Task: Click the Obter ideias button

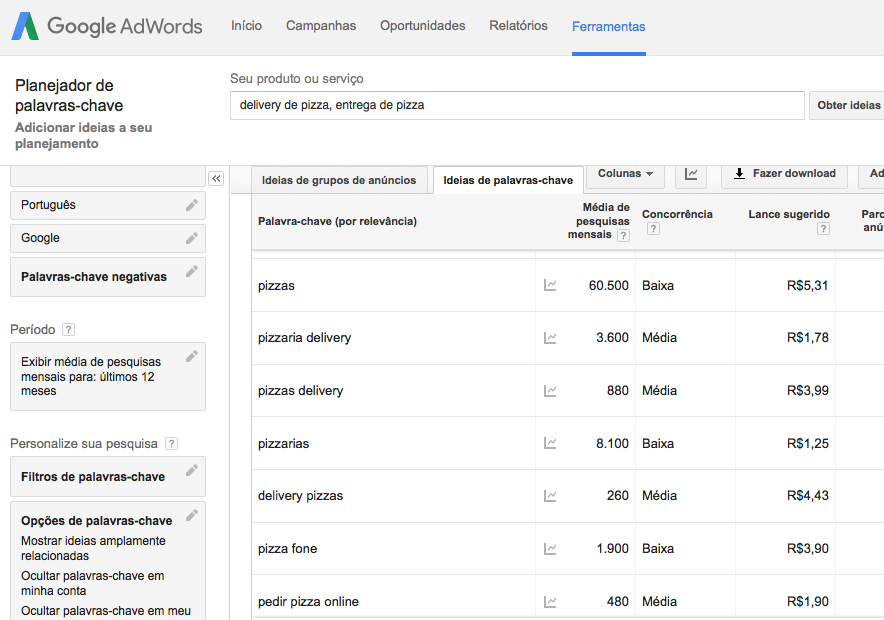Action: pos(848,105)
